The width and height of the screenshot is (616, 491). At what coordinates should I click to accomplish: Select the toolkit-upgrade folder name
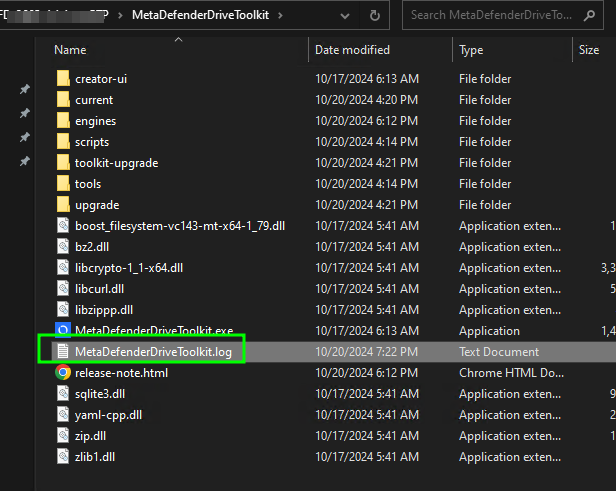(x=117, y=163)
